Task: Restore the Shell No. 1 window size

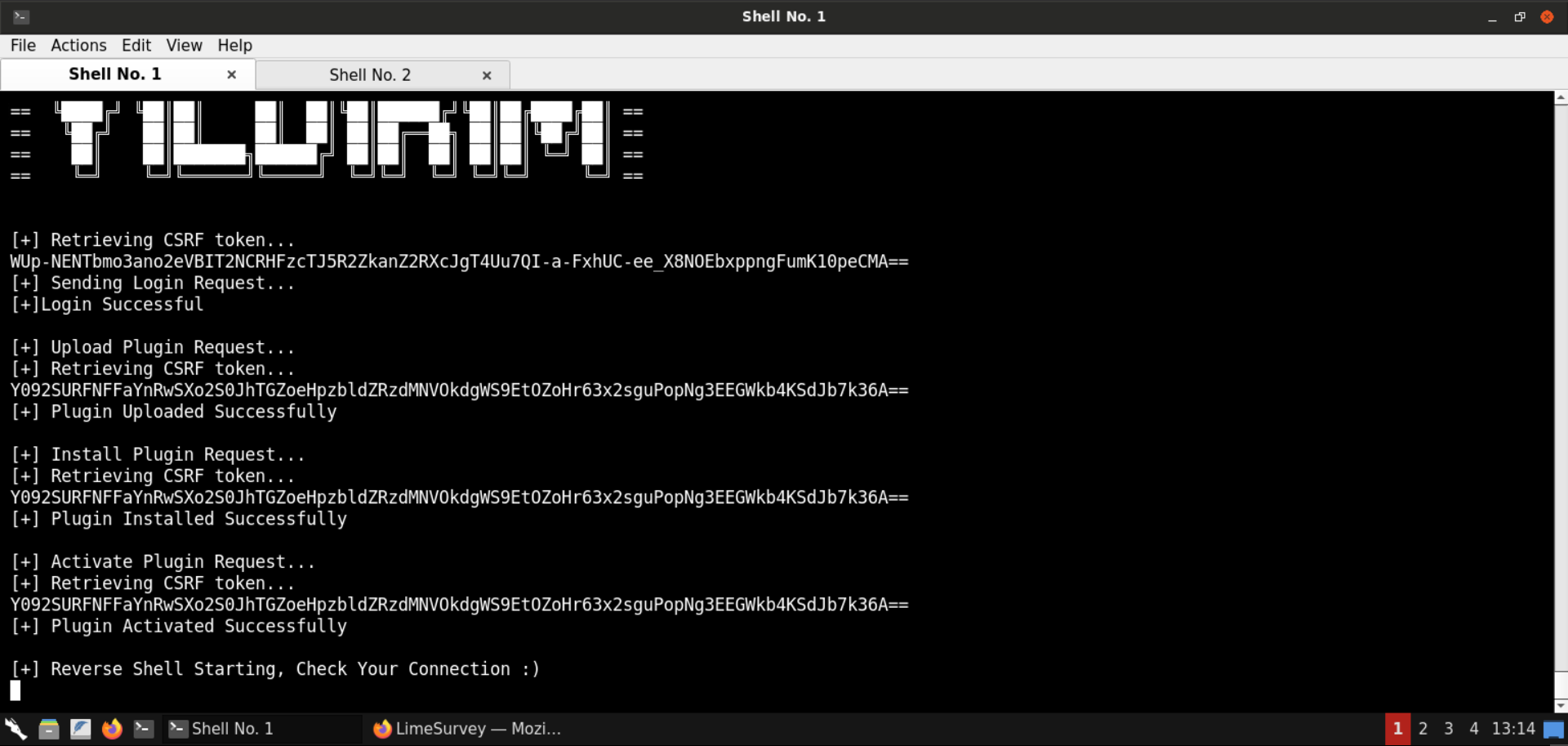Action: click(x=1520, y=17)
